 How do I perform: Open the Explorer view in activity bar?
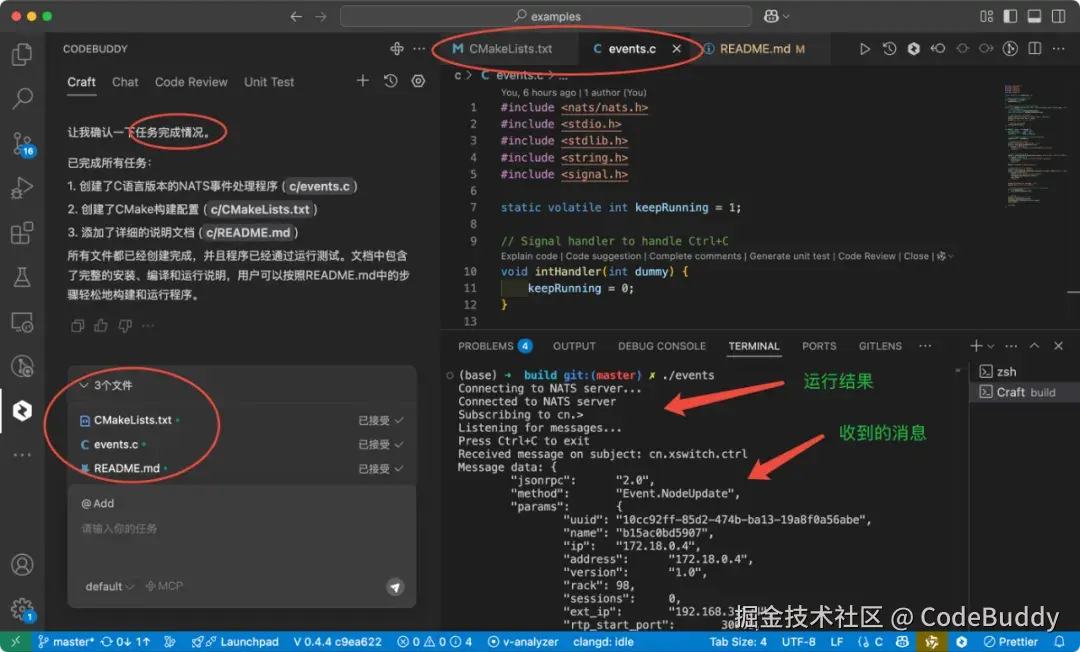22,54
